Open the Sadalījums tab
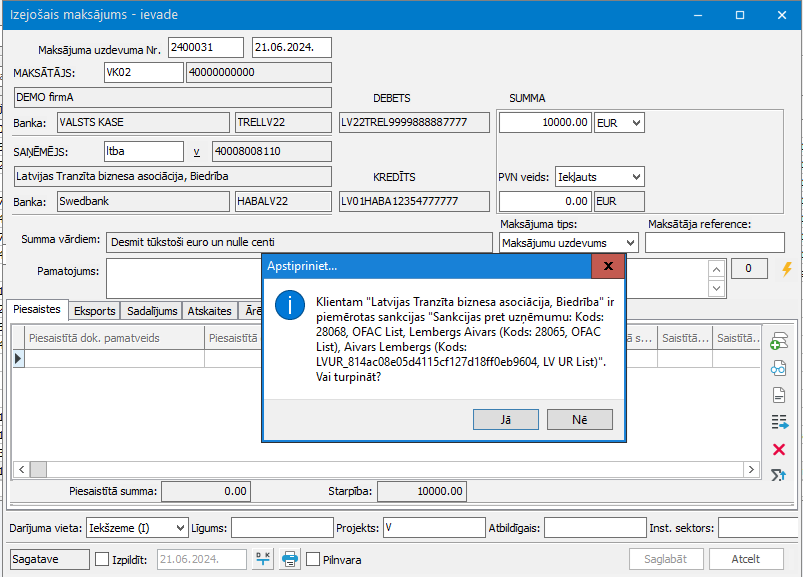Viewport: 803px width, 577px height. pos(151,311)
